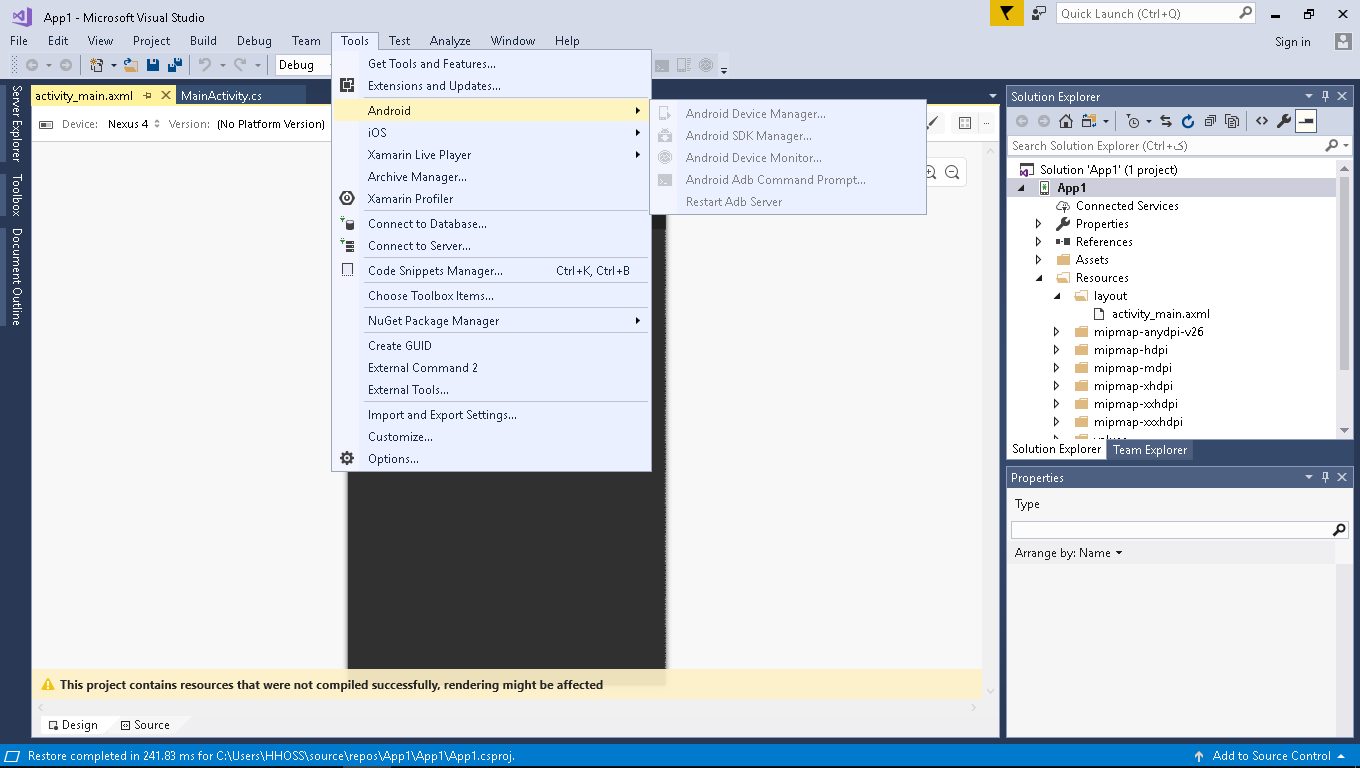Click Save All in the toolbar
Screen dimensions: 1360x768
click(174, 65)
